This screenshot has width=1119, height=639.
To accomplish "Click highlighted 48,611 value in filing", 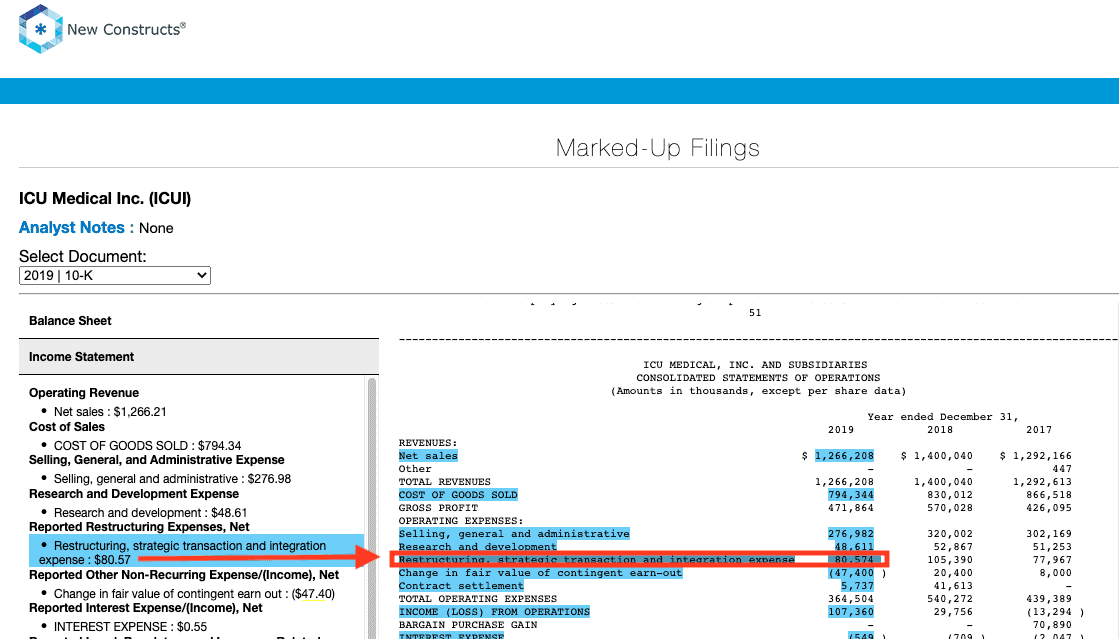I will point(854,547).
